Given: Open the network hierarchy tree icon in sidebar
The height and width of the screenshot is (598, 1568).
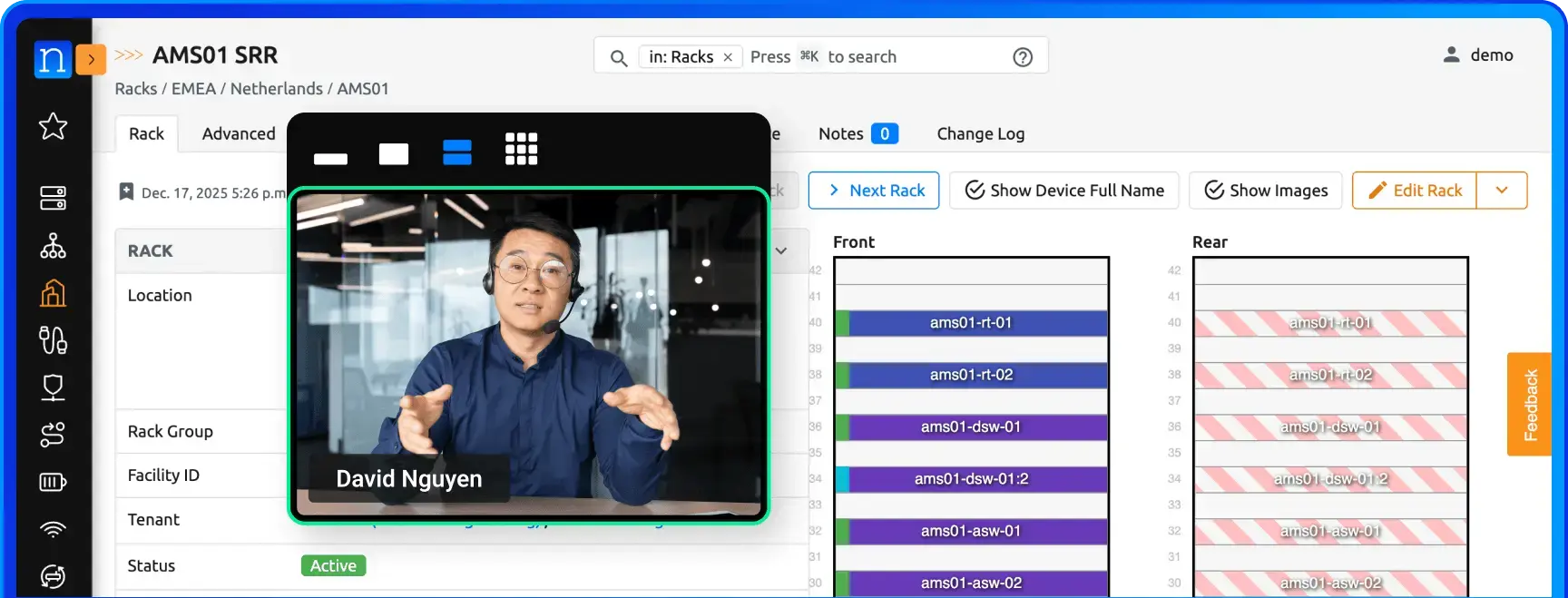Looking at the screenshot, I should 53,246.
